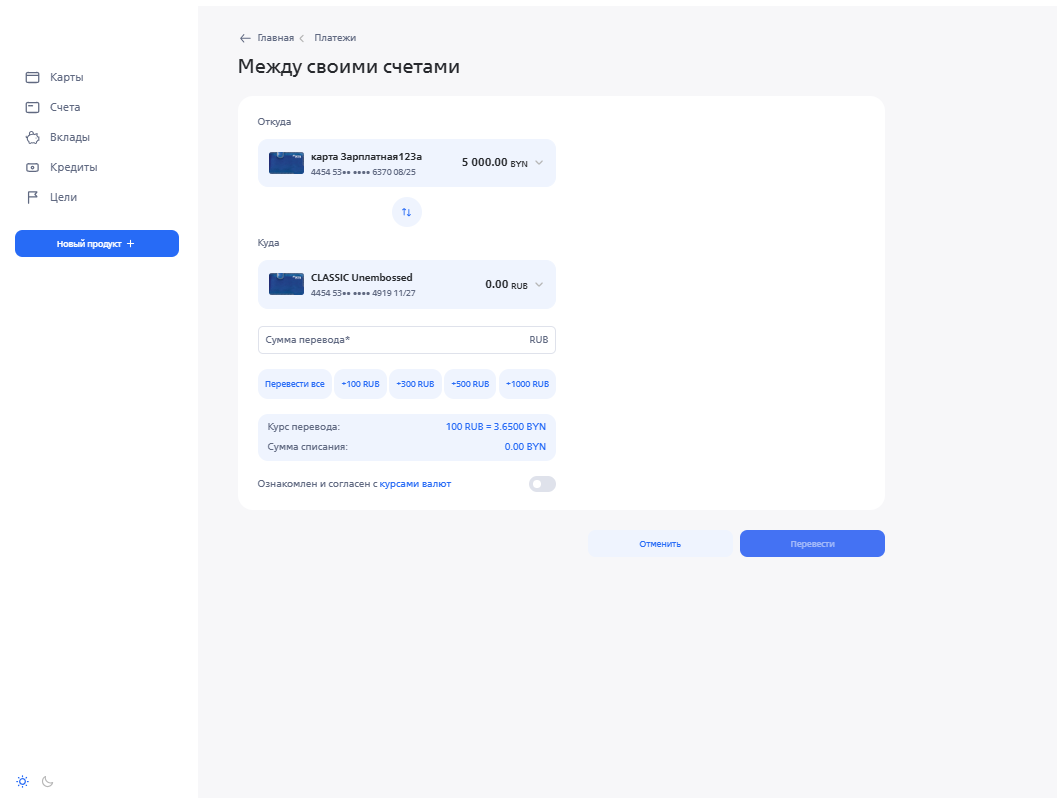Switch to dark theme moon icon
The image size is (1057, 798).
coord(47,781)
